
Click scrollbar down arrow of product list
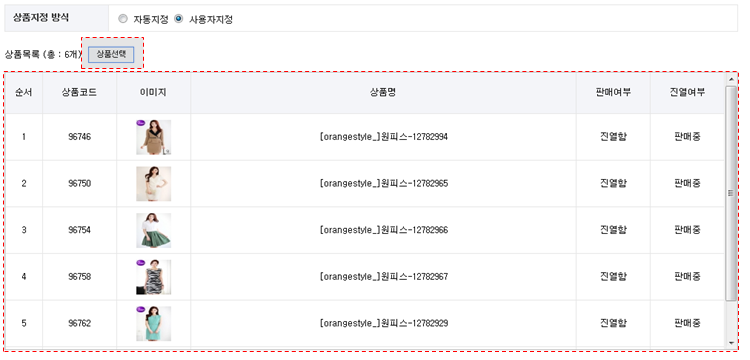coord(731,343)
